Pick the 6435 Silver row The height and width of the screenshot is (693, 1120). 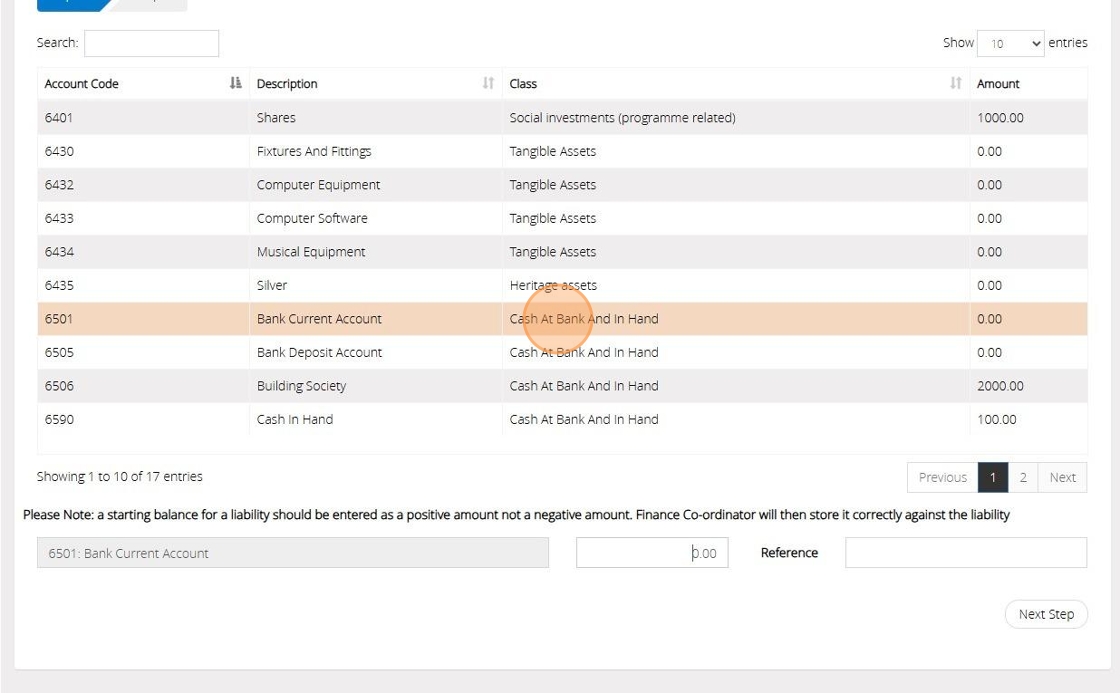tap(271, 286)
